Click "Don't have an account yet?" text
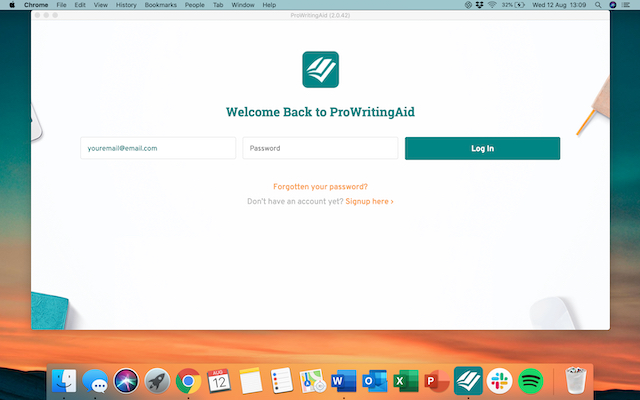Screen dimensions: 640x400 [x=295, y=202]
